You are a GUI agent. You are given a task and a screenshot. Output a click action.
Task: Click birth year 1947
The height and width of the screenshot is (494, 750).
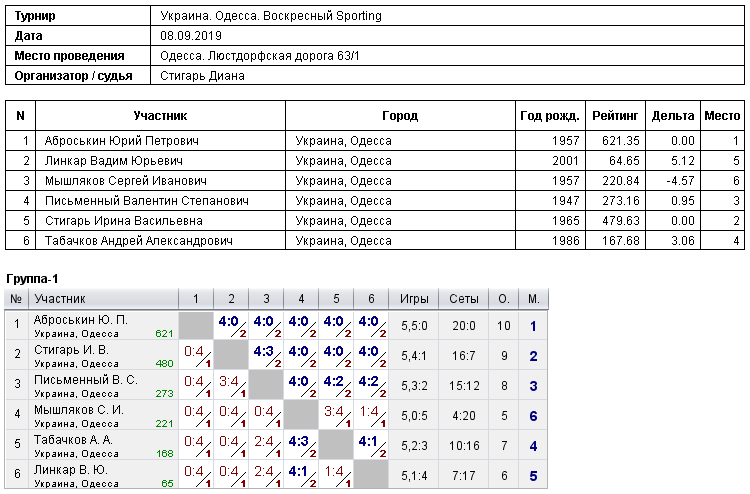pyautogui.click(x=566, y=201)
